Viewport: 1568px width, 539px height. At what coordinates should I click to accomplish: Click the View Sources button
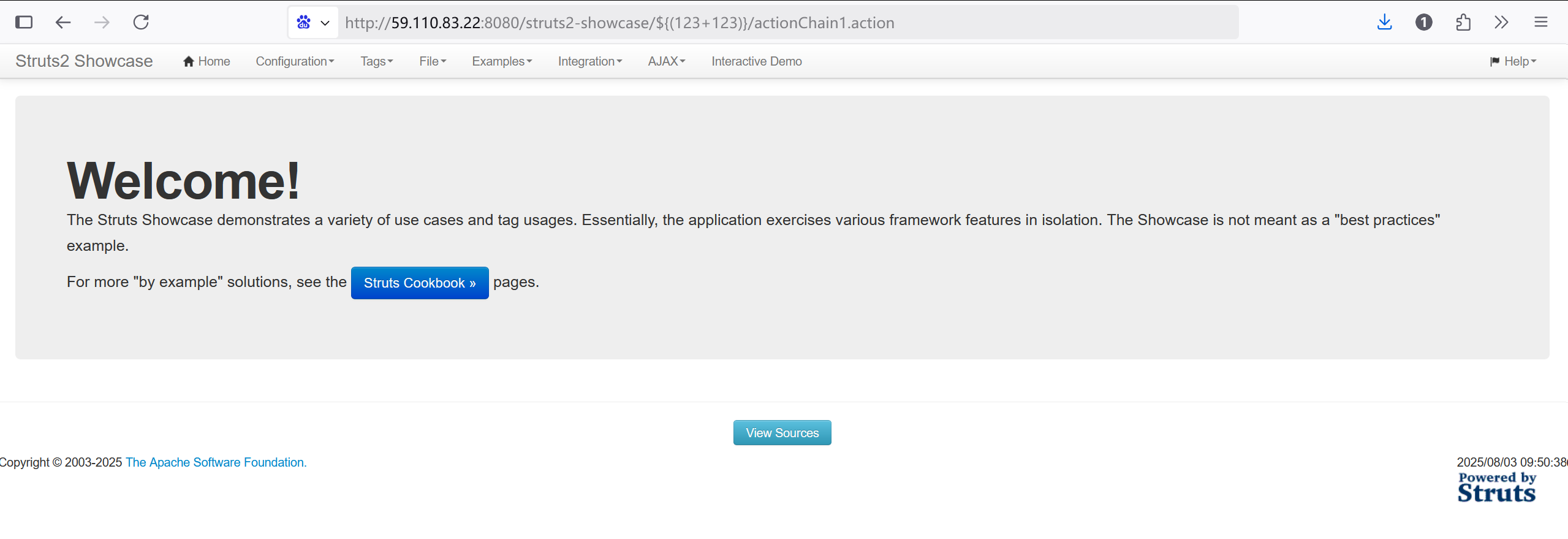[782, 433]
